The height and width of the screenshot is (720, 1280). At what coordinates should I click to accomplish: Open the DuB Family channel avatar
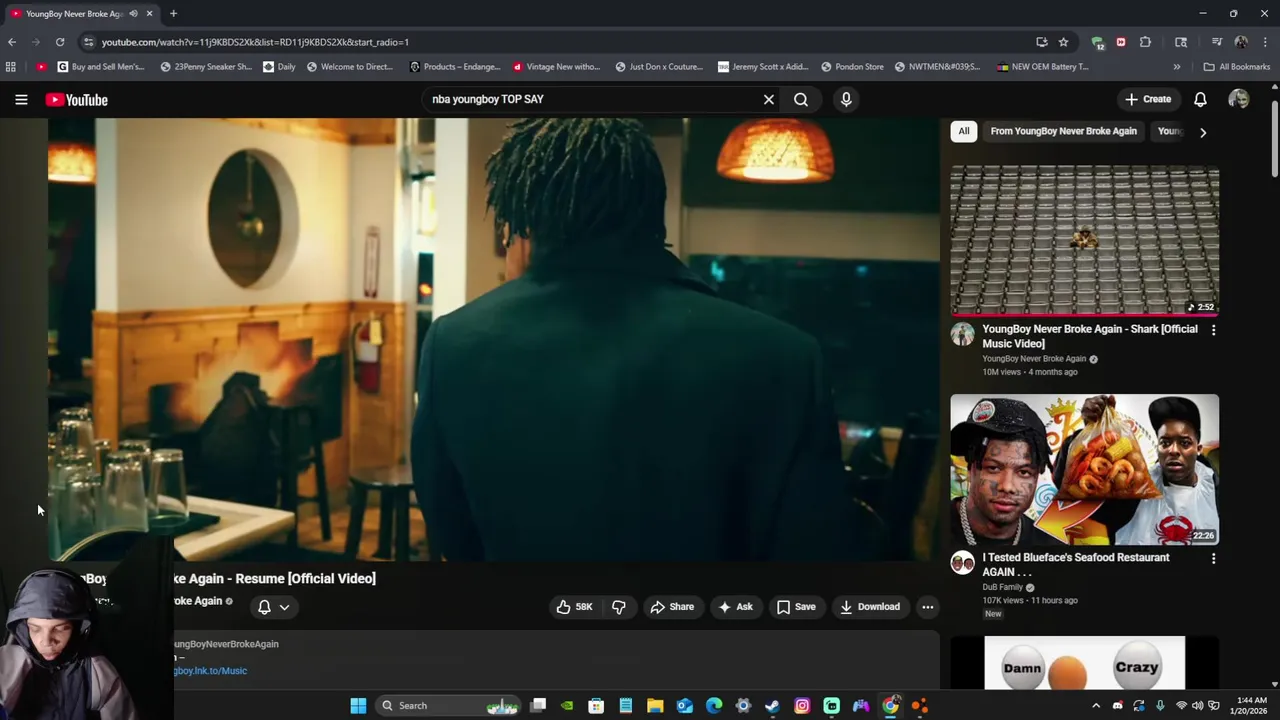point(962,563)
